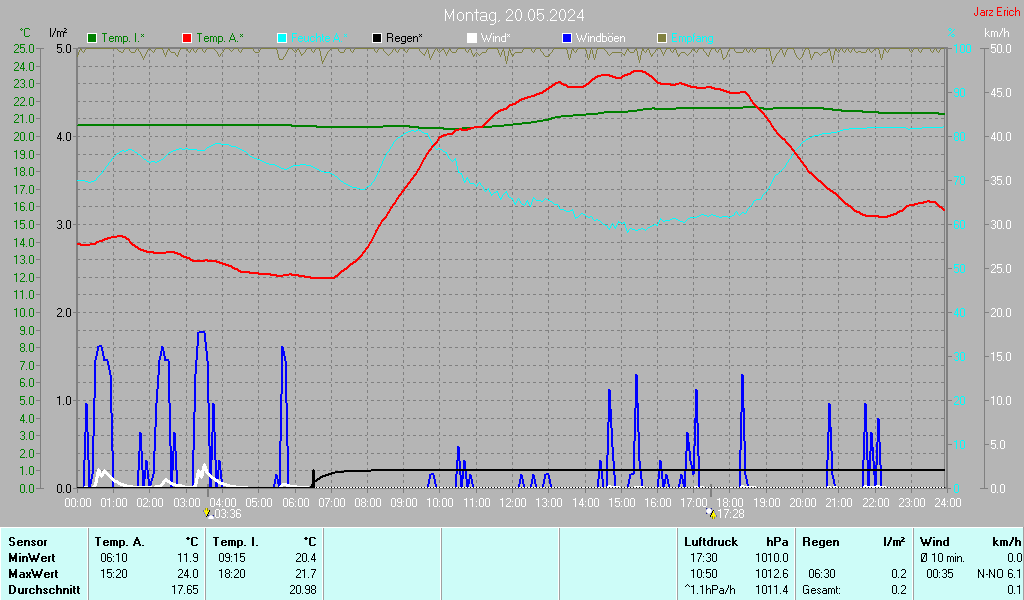The width and height of the screenshot is (1024, 600).
Task: Click the Temp. I. average '20.98'
Action: click(x=303, y=590)
